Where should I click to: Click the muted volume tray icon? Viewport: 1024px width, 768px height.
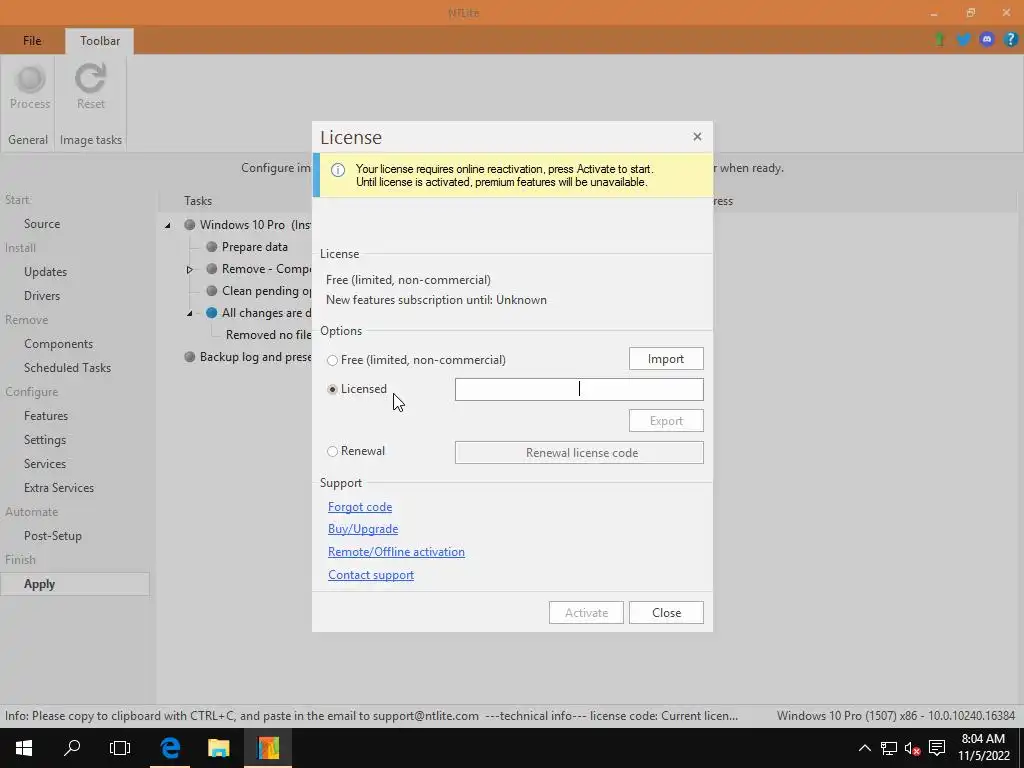[x=912, y=748]
